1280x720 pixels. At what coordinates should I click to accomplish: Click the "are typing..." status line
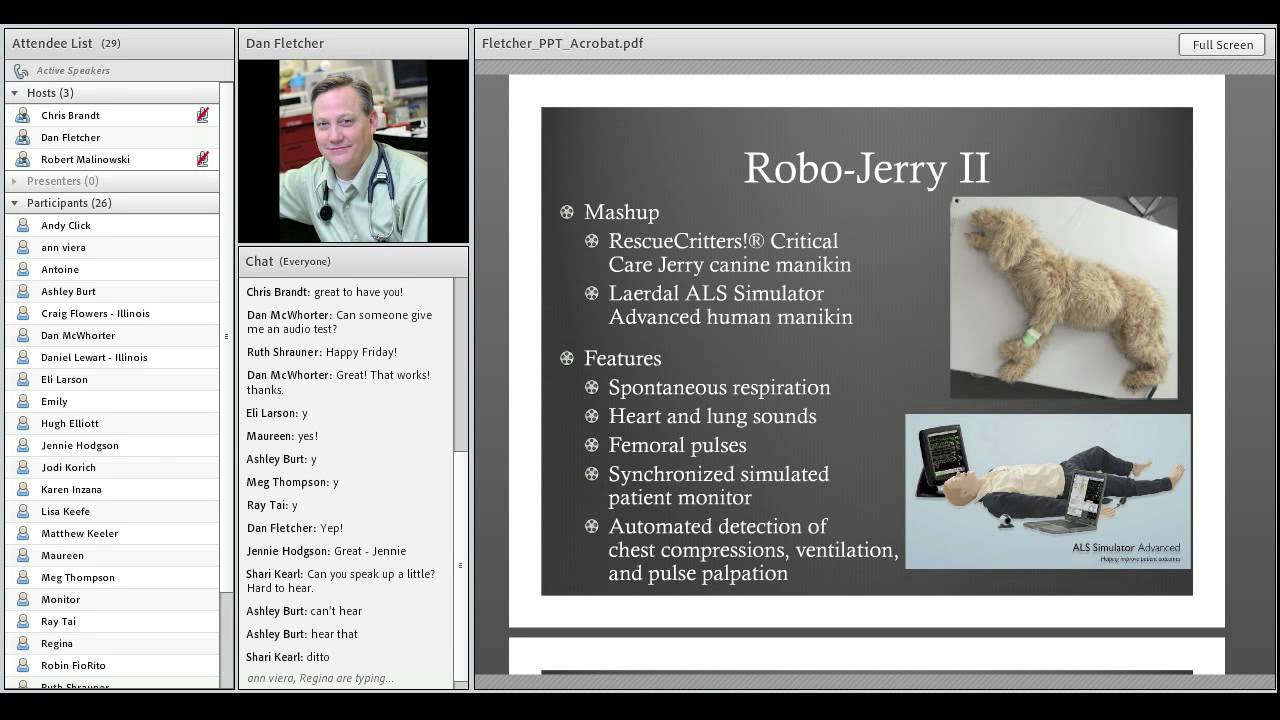pos(320,678)
